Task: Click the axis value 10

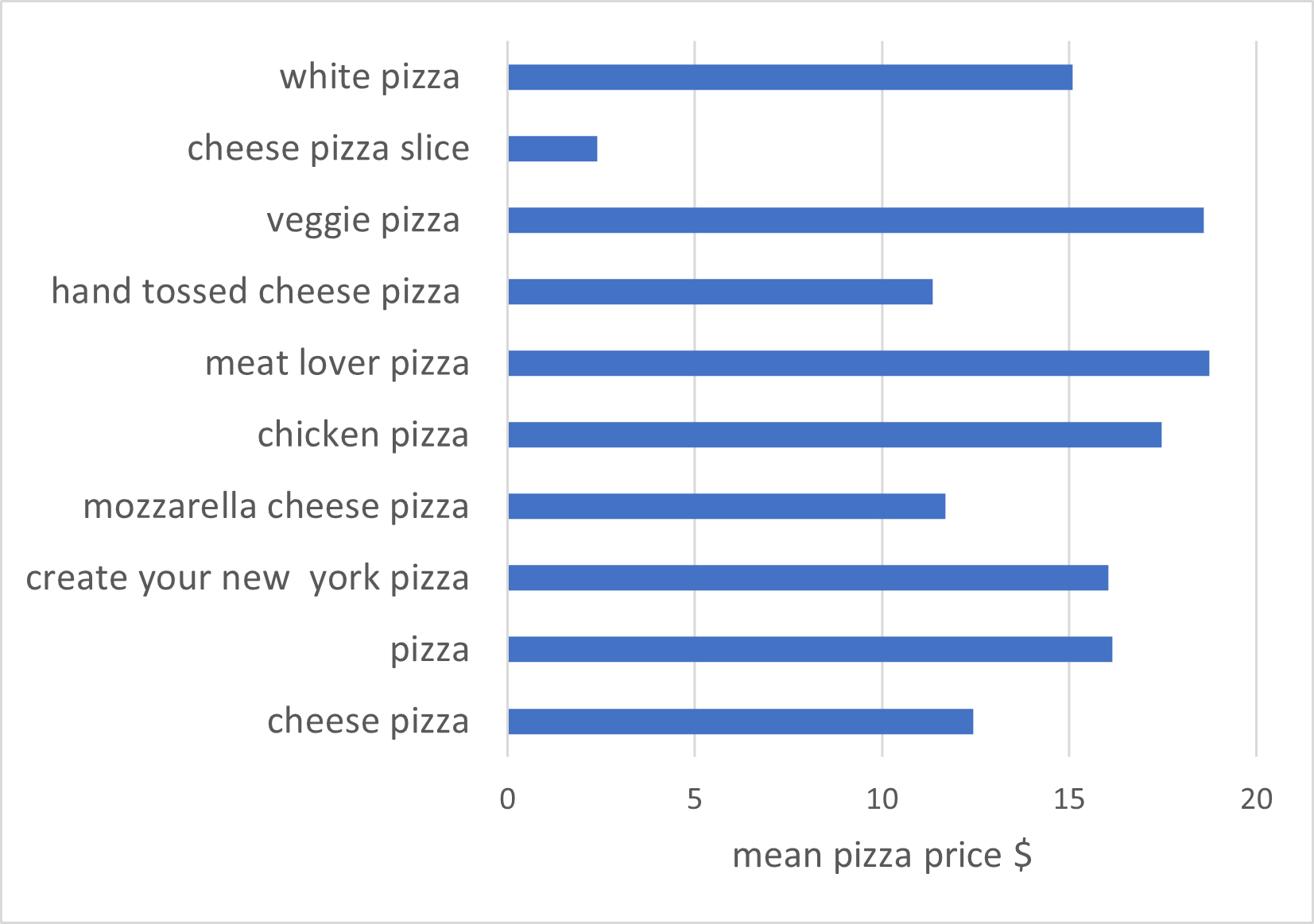Action: pos(882,798)
